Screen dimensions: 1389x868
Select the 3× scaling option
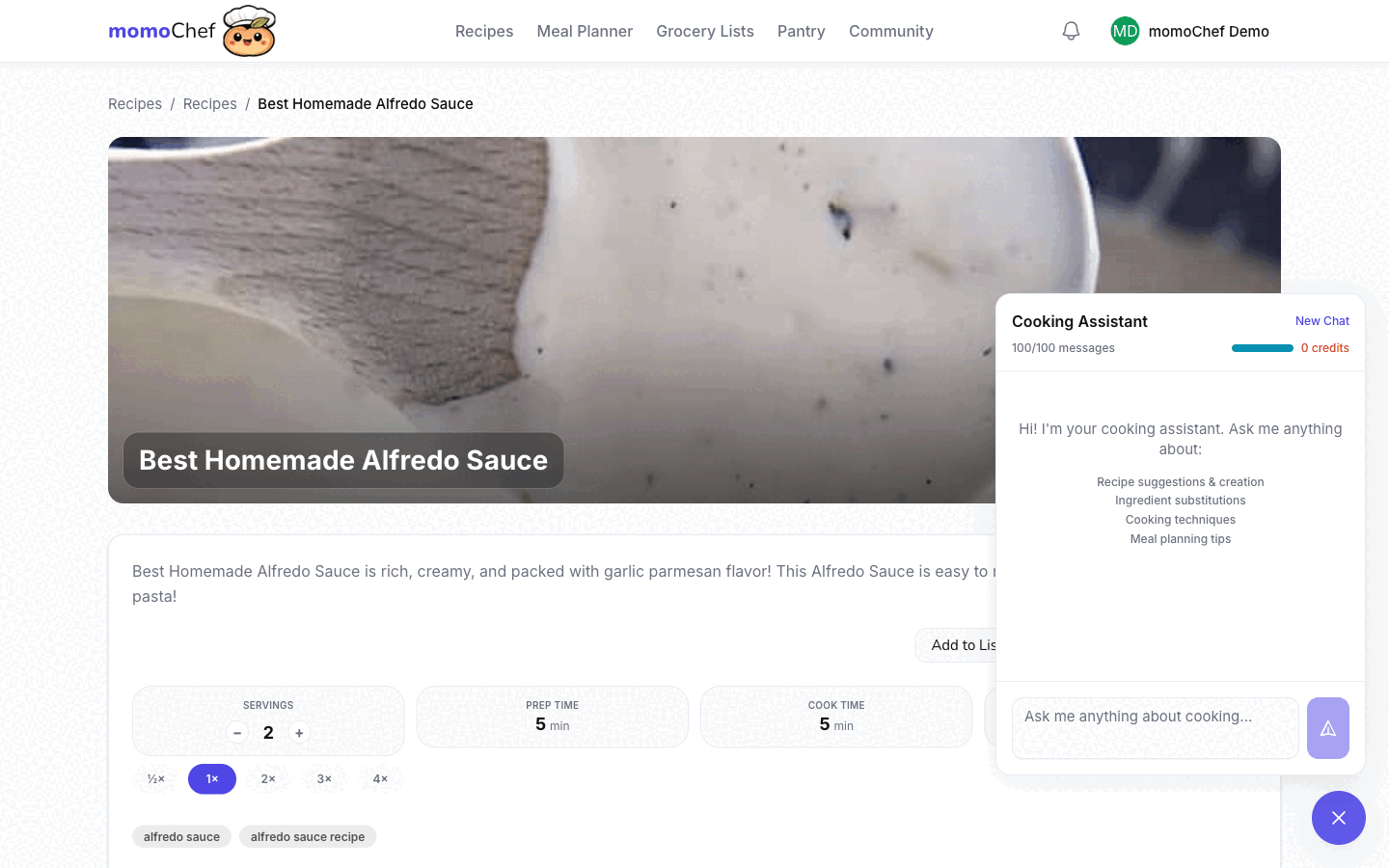point(324,779)
